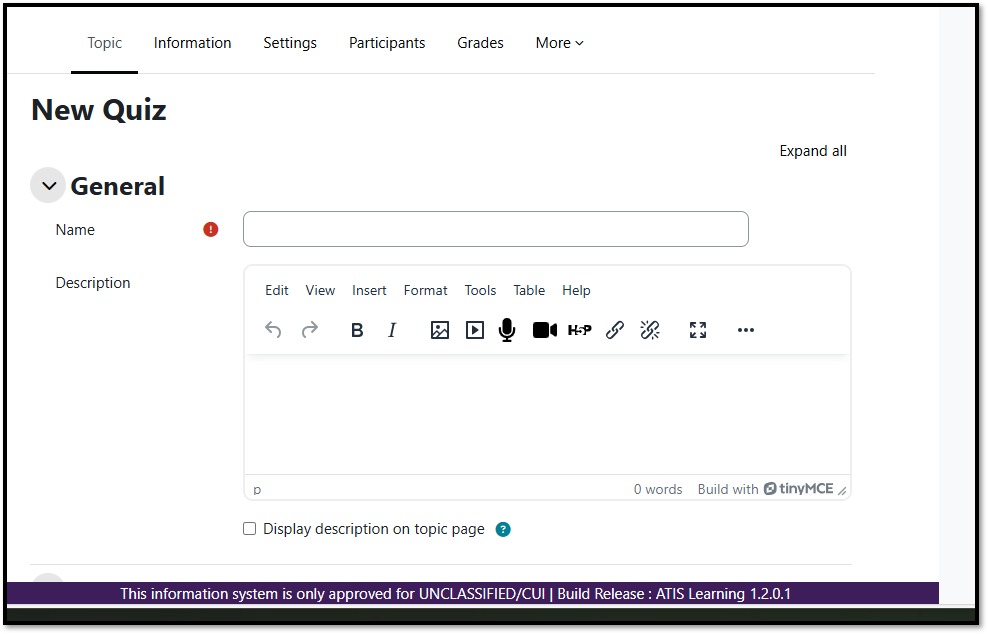Click the Bold formatting icon

pos(357,330)
